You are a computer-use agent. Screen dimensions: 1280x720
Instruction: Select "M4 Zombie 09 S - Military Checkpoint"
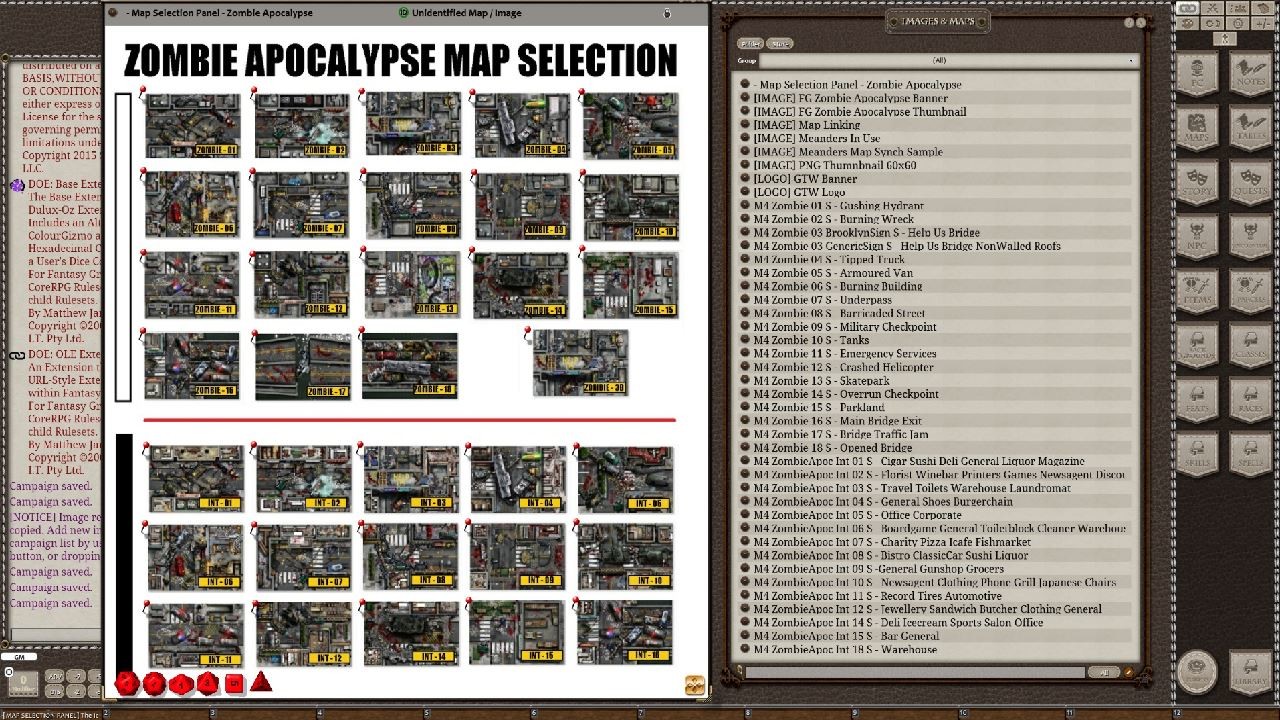point(845,327)
